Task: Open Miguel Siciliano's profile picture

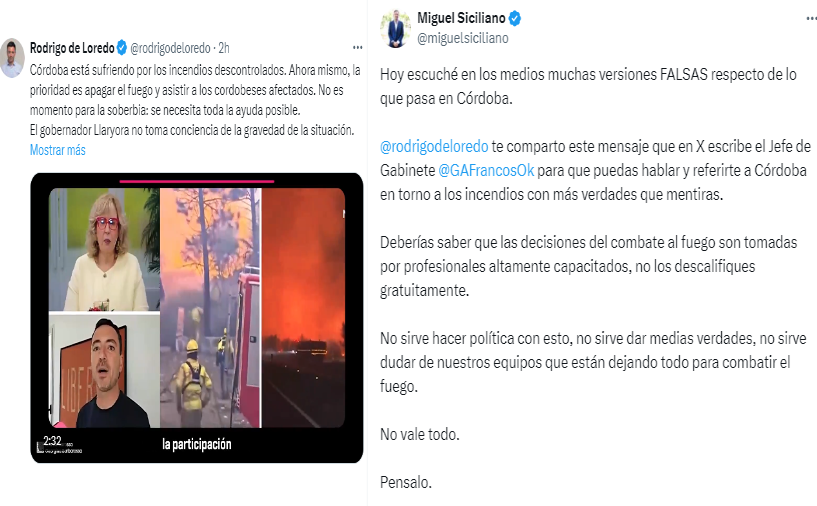Action: (395, 28)
